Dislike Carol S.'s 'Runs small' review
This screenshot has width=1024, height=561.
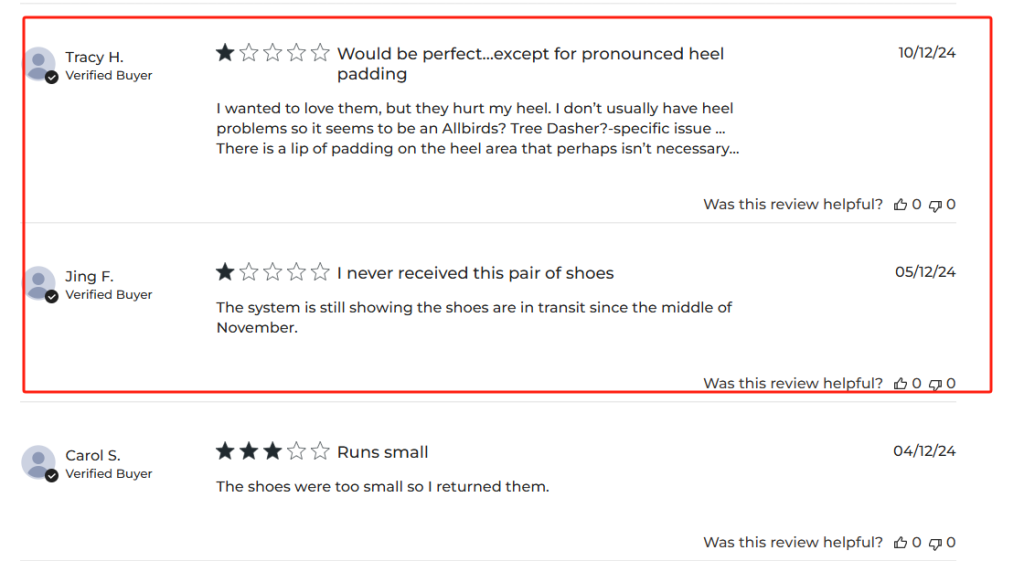coord(935,543)
